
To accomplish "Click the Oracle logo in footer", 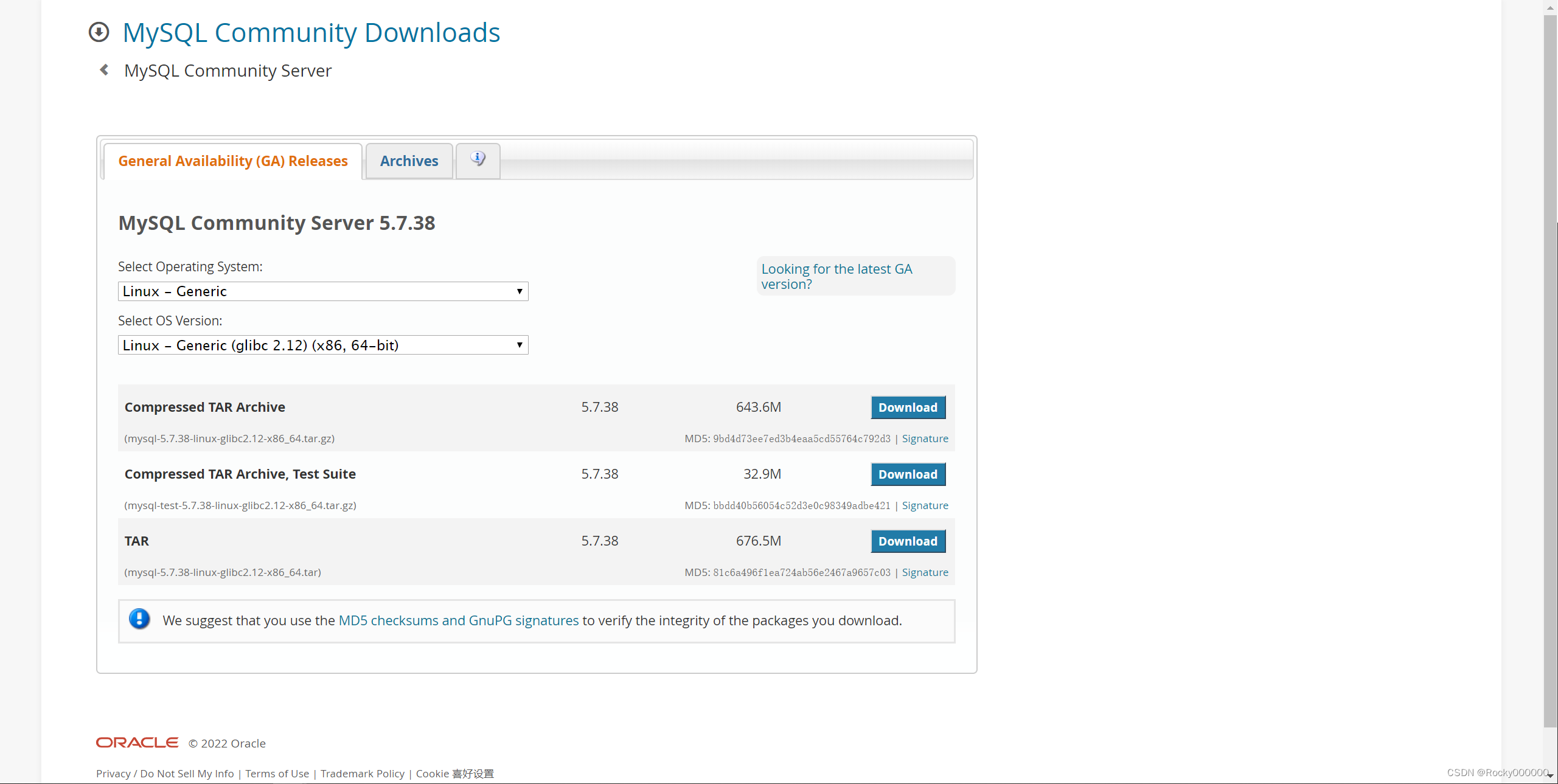I will click(x=137, y=743).
